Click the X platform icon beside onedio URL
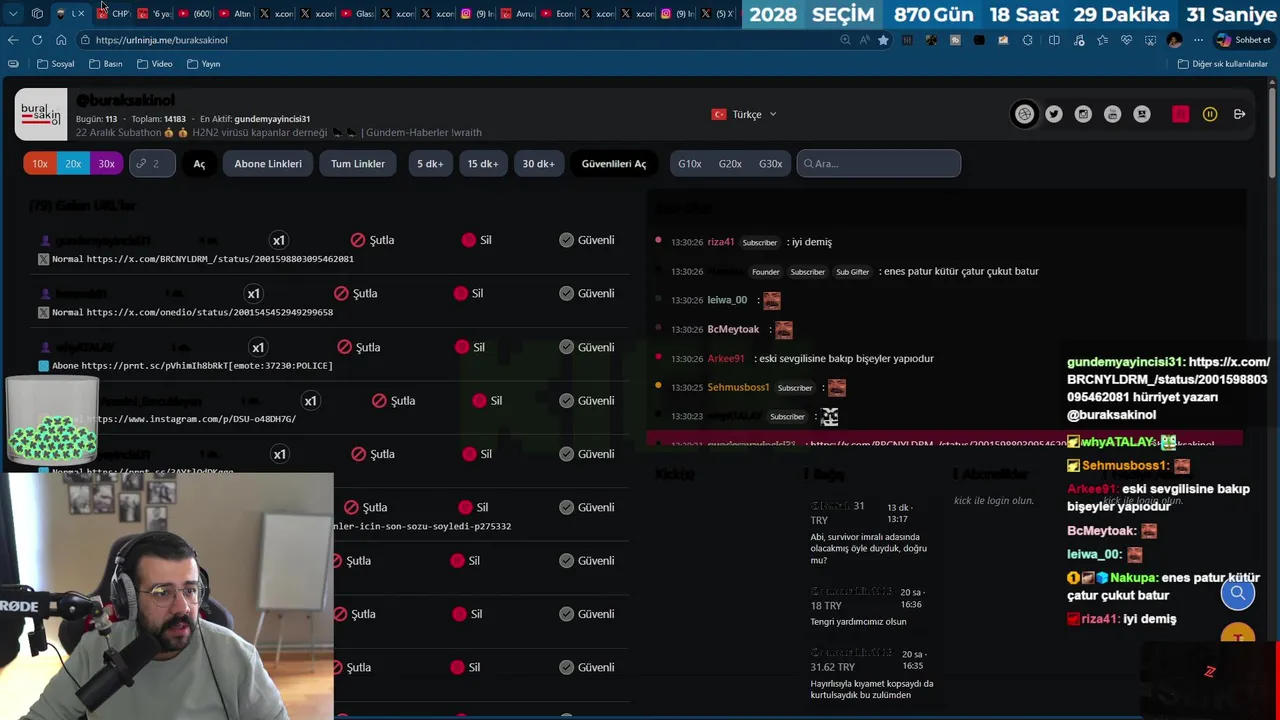 pyautogui.click(x=43, y=312)
